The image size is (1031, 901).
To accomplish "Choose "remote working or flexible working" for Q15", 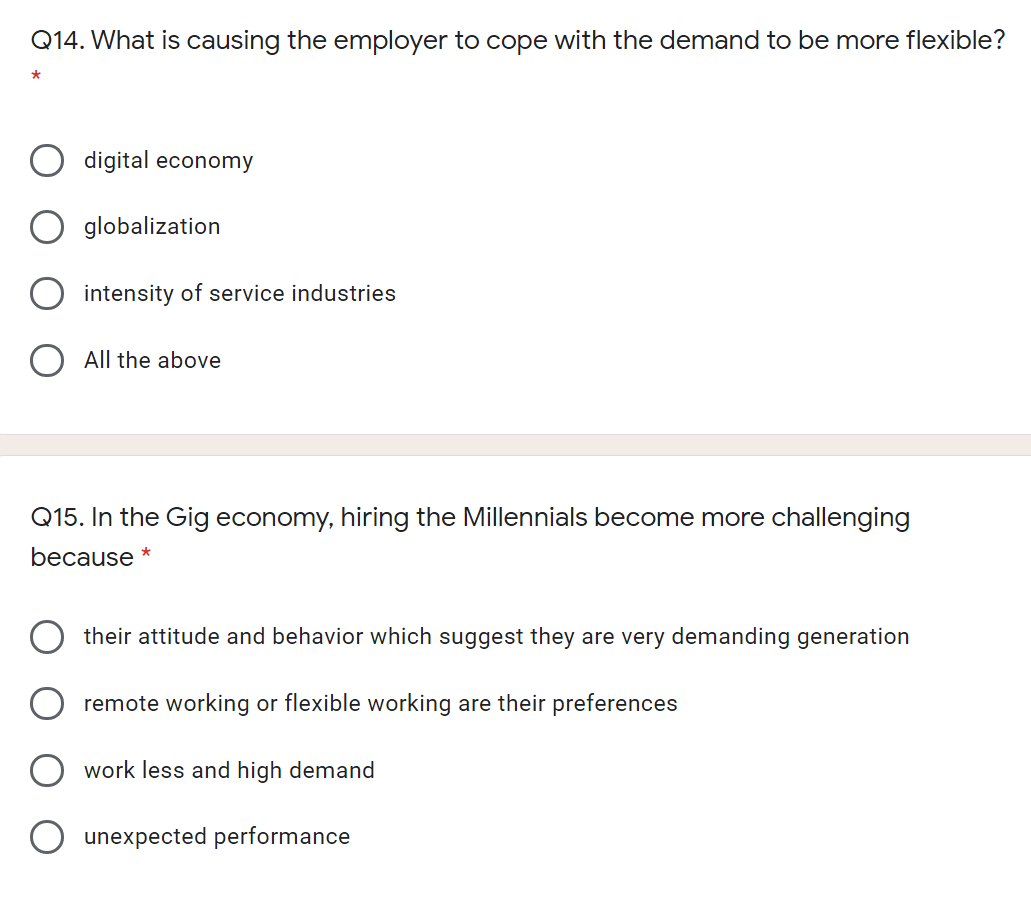I will pos(47,703).
